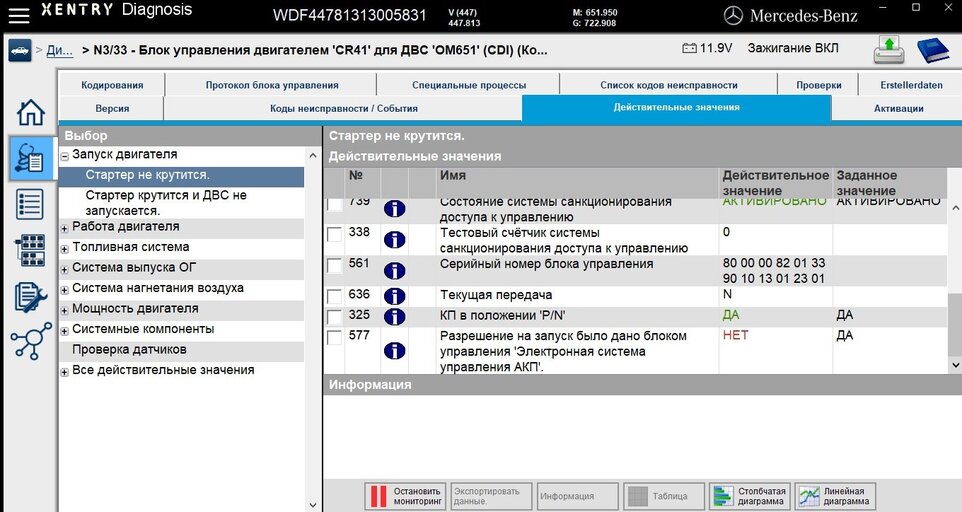Expand the Система выпуска ОГ node
The width and height of the screenshot is (962, 512).
point(64,269)
